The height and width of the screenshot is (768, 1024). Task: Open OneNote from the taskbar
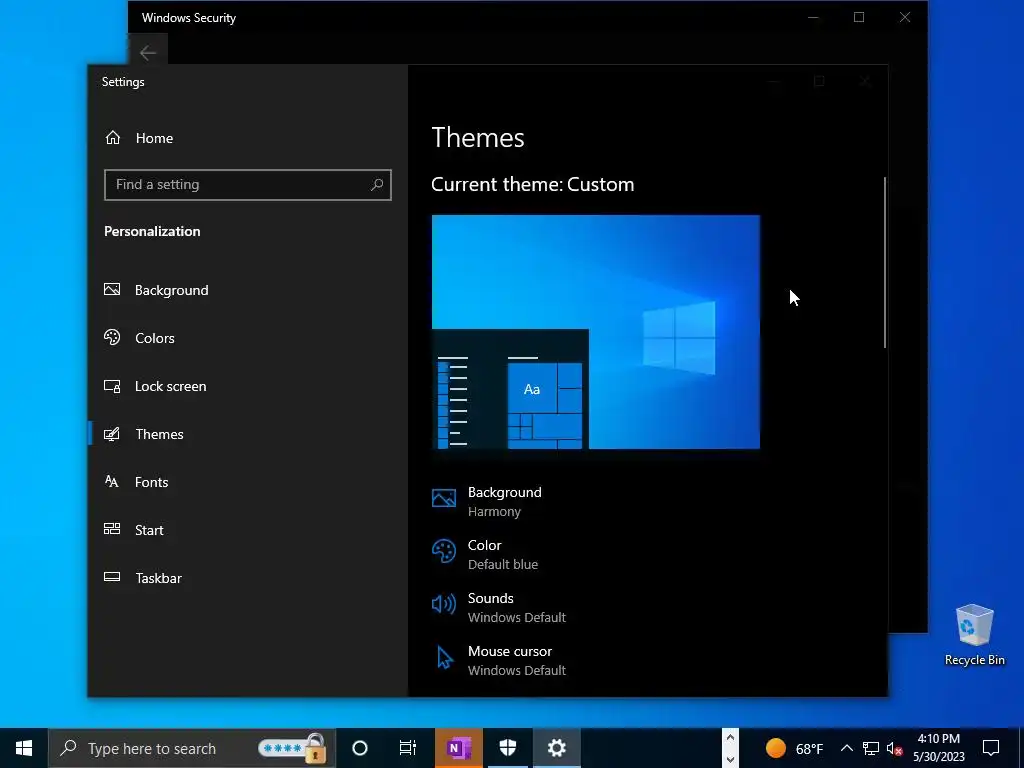(x=459, y=748)
